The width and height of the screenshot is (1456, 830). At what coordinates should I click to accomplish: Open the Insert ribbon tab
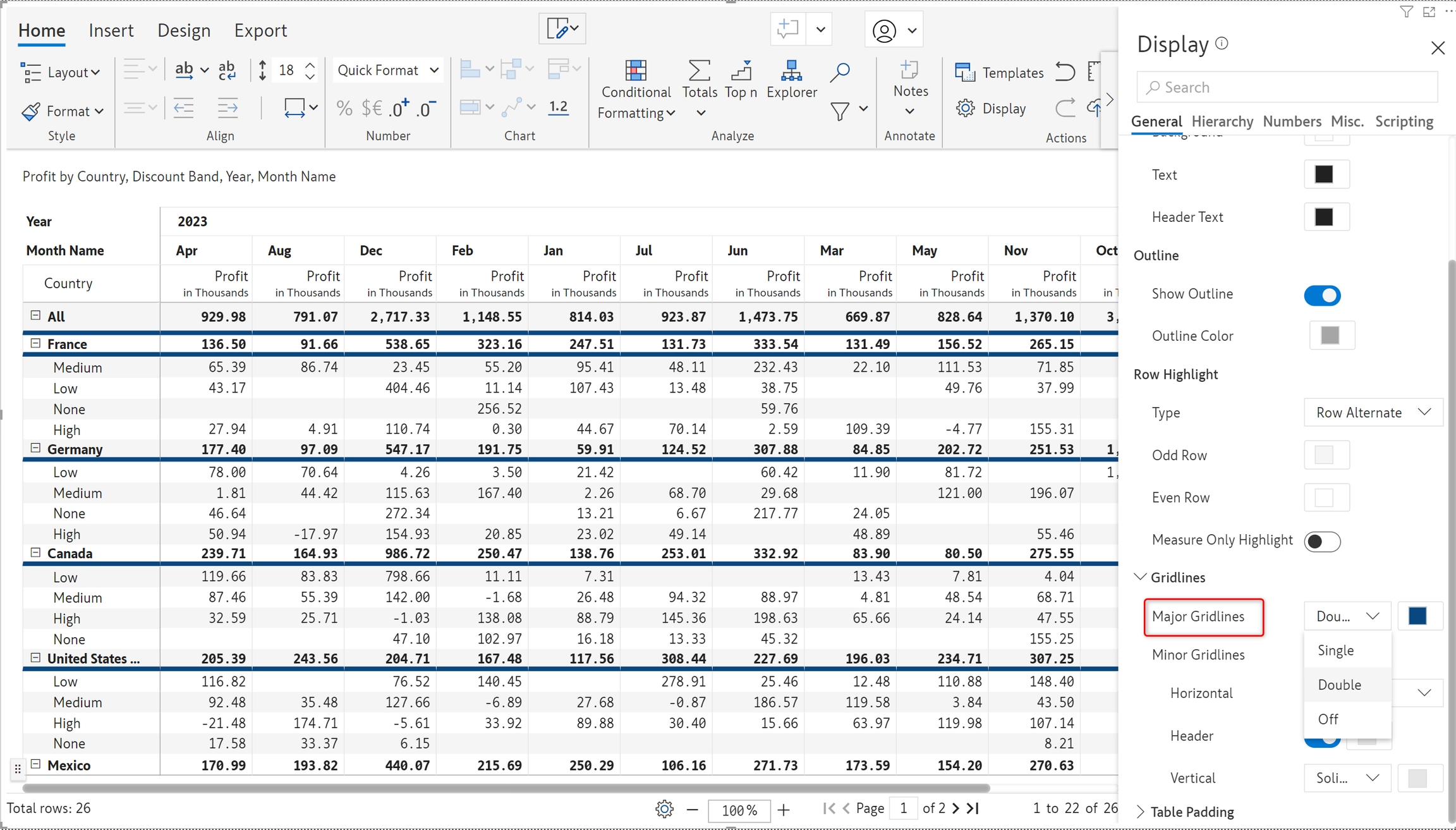click(111, 30)
